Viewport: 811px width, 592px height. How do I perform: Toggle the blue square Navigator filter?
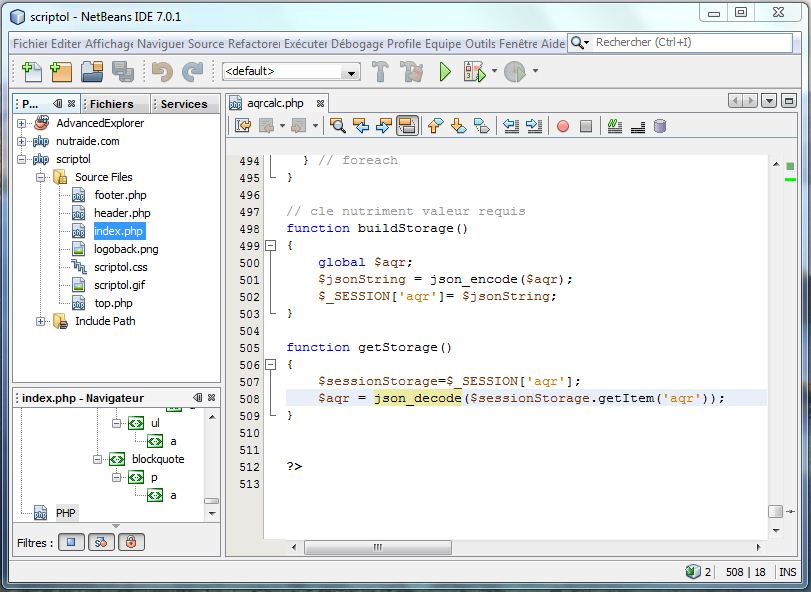71,543
